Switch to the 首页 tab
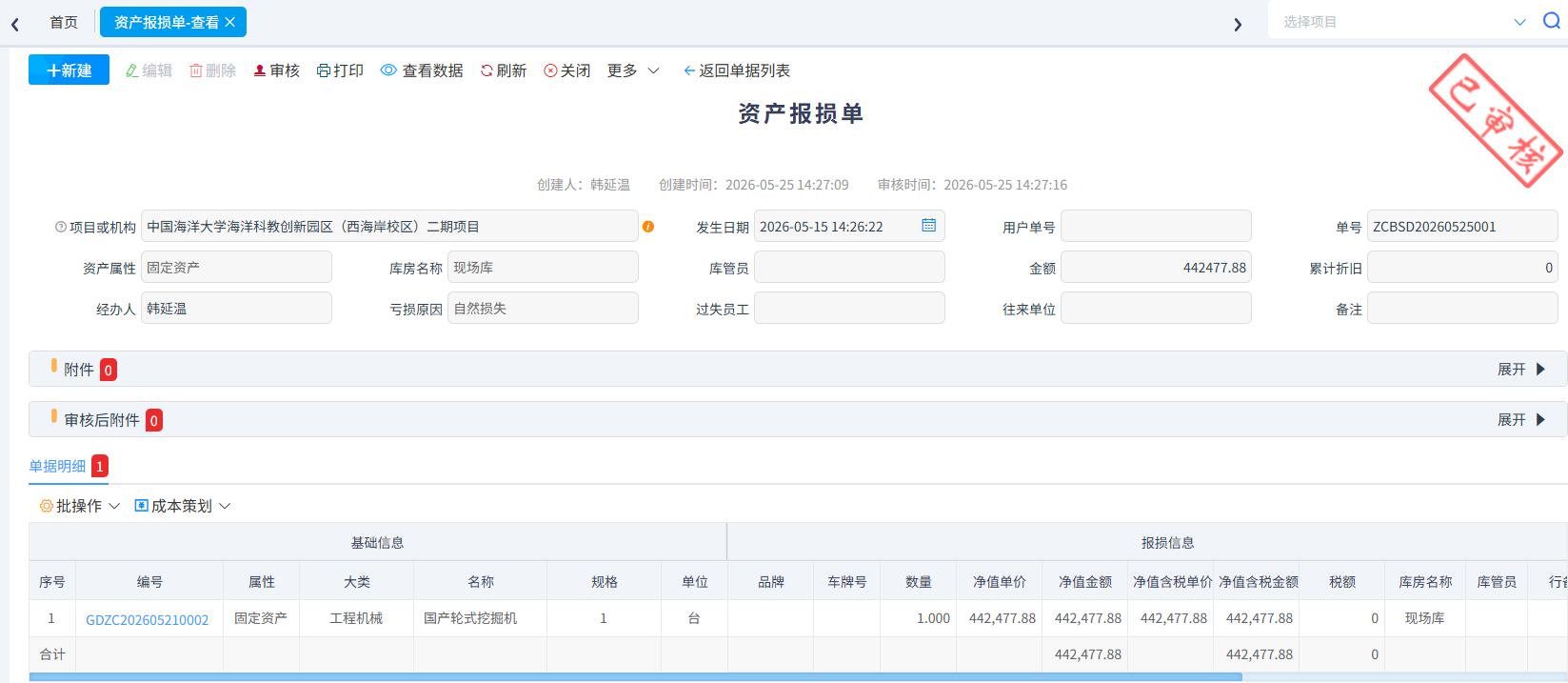1568x683 pixels. [64, 22]
